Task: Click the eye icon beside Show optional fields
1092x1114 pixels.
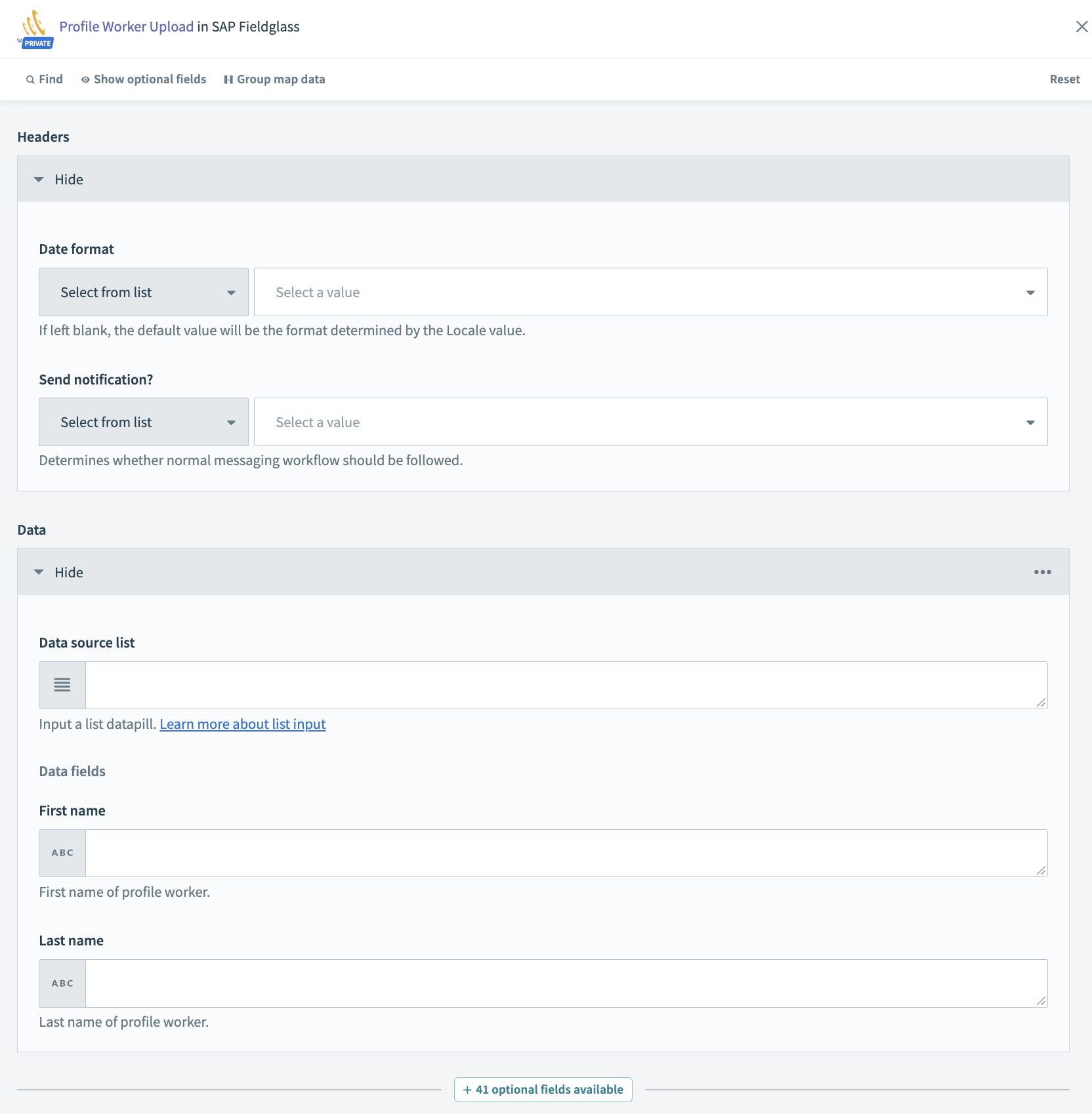Action: 85,79
